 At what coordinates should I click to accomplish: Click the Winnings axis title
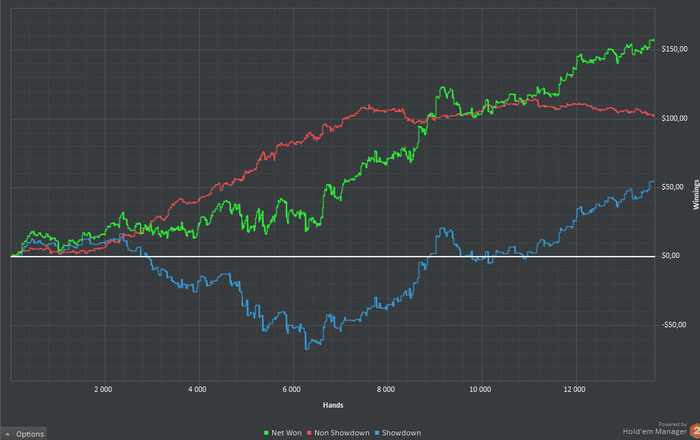point(696,195)
